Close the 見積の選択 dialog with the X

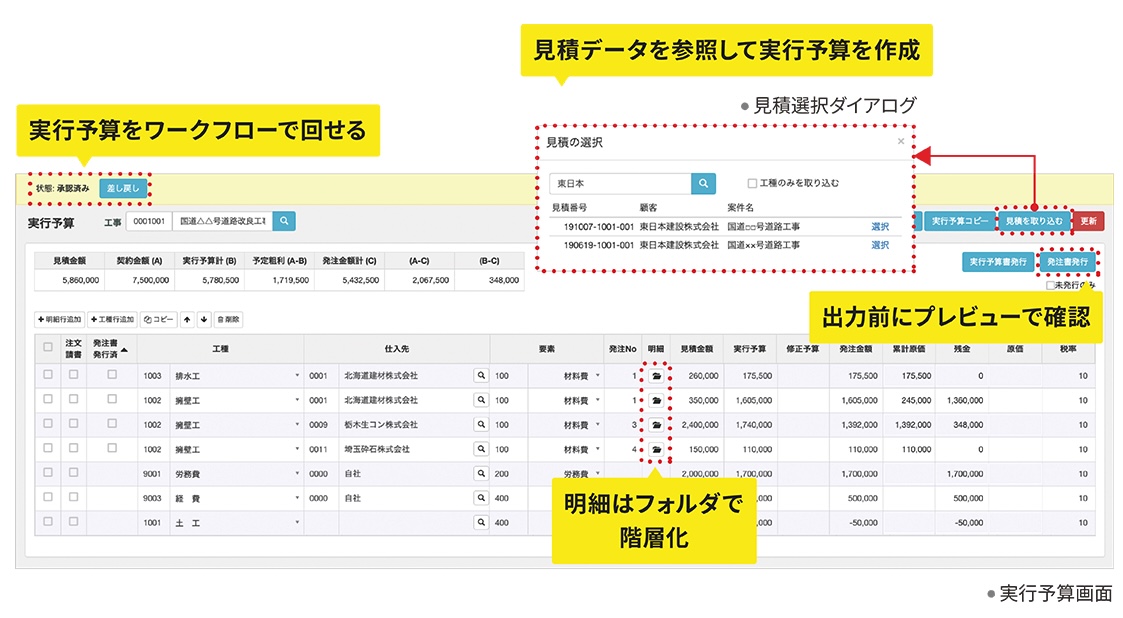pyautogui.click(x=901, y=141)
